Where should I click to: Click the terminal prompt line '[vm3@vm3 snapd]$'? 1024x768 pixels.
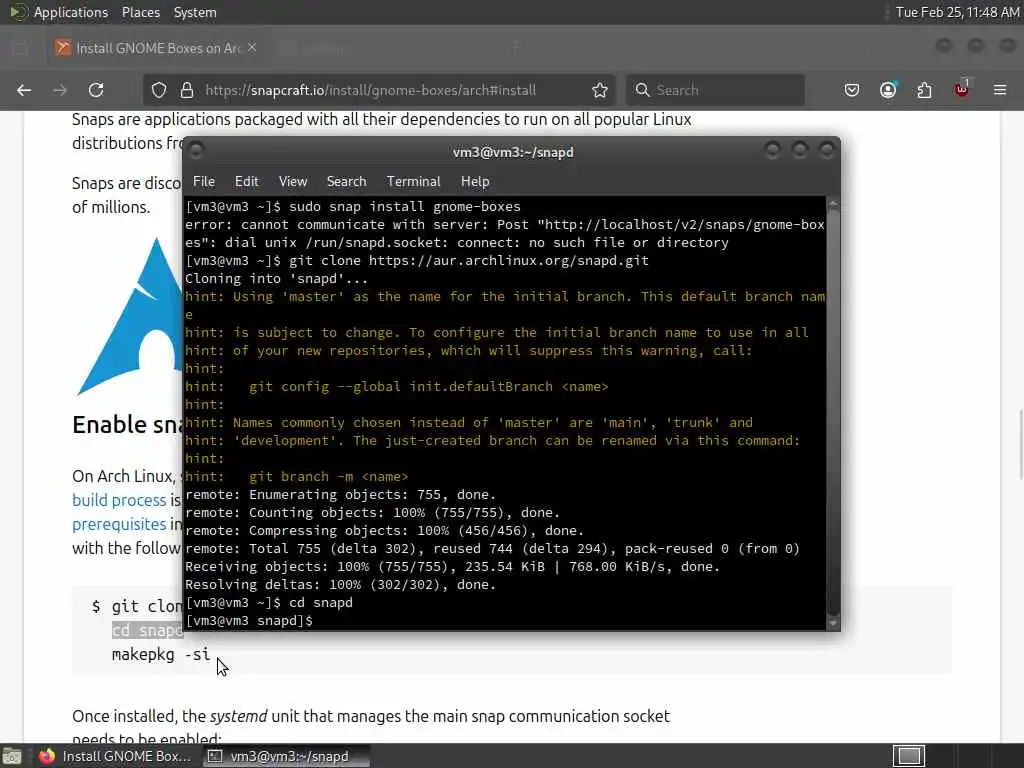tap(249, 621)
